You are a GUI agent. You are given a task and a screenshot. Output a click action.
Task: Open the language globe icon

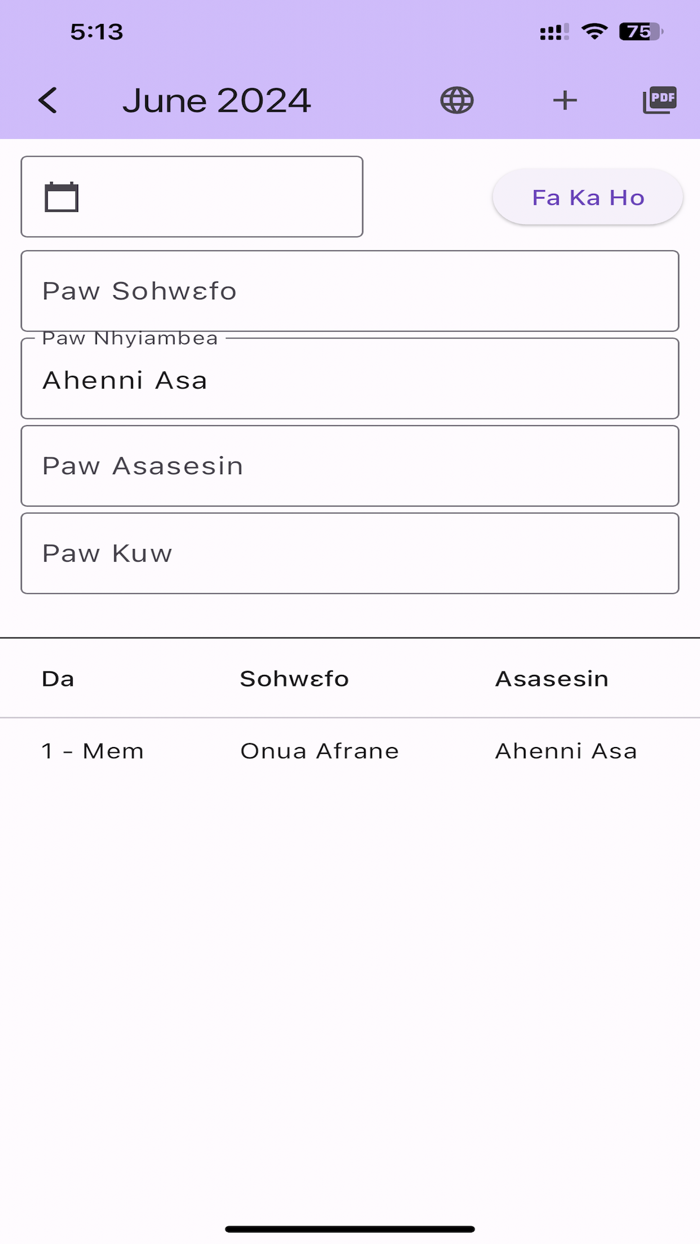tap(457, 100)
